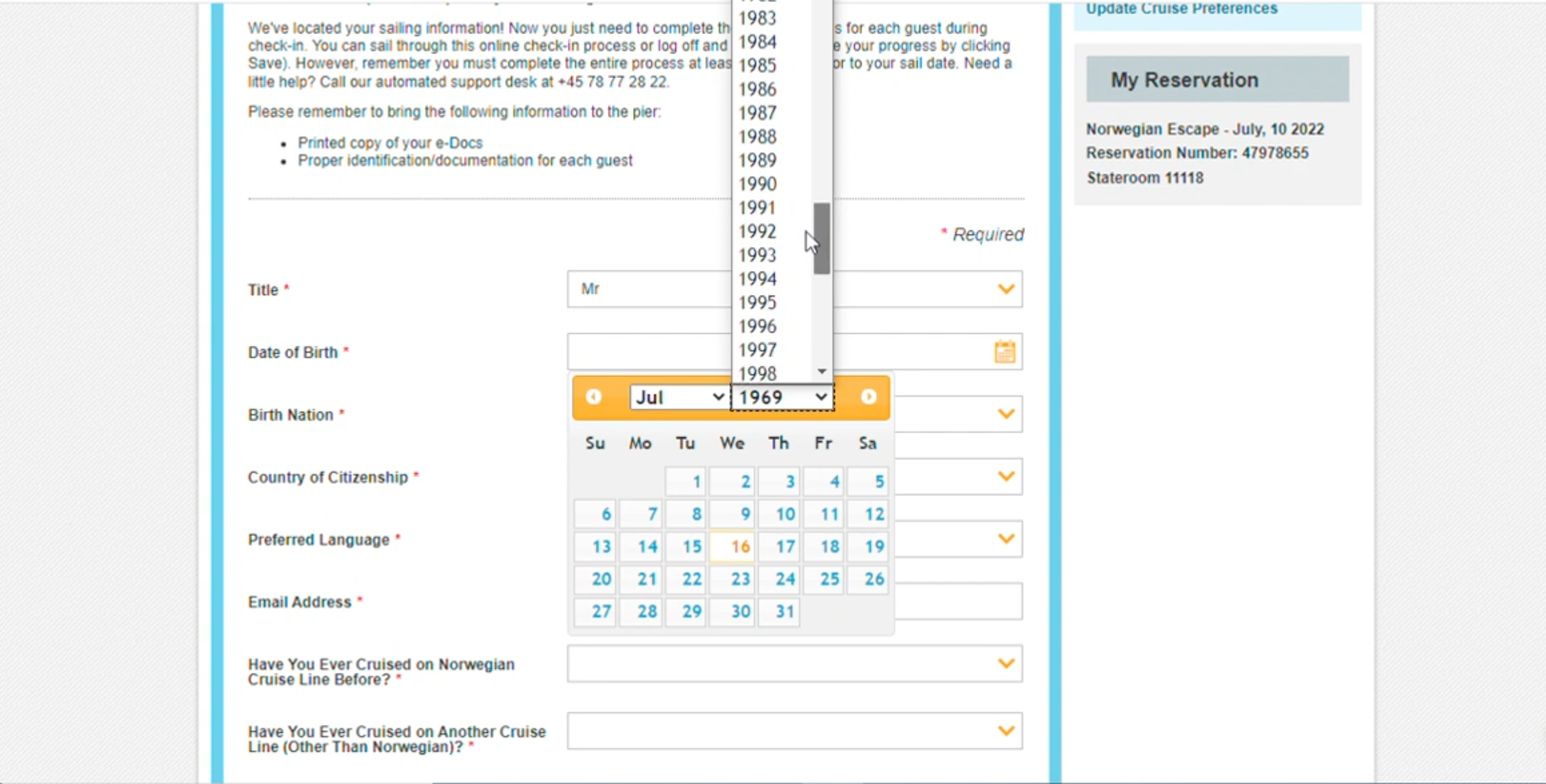Open the month selector showing Jul
The image size is (1546, 784).
[679, 397]
